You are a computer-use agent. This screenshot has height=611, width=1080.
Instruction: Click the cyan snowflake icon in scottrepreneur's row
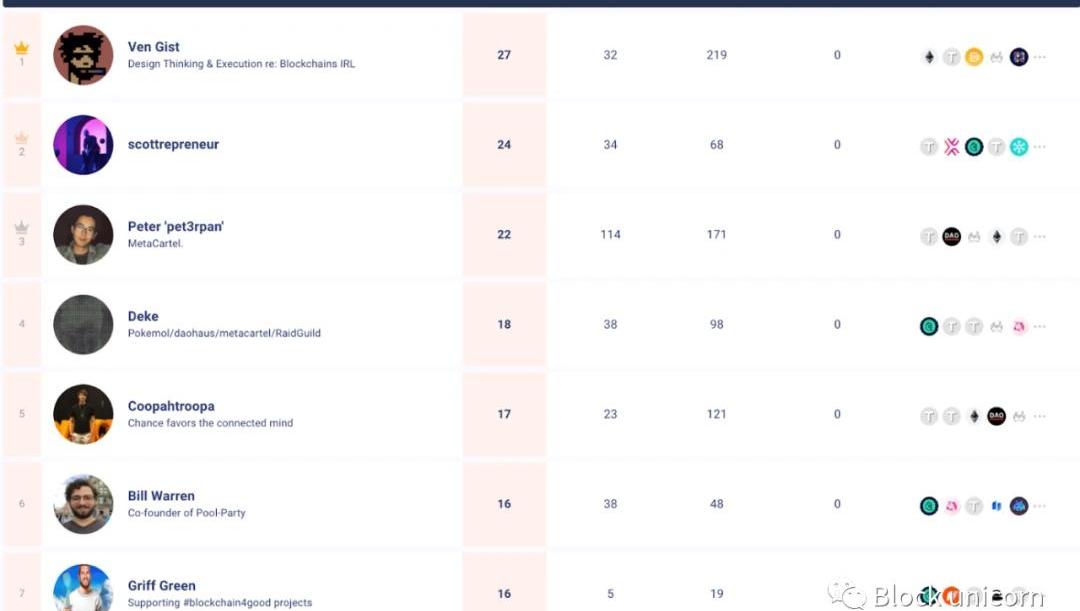[x=1019, y=147]
